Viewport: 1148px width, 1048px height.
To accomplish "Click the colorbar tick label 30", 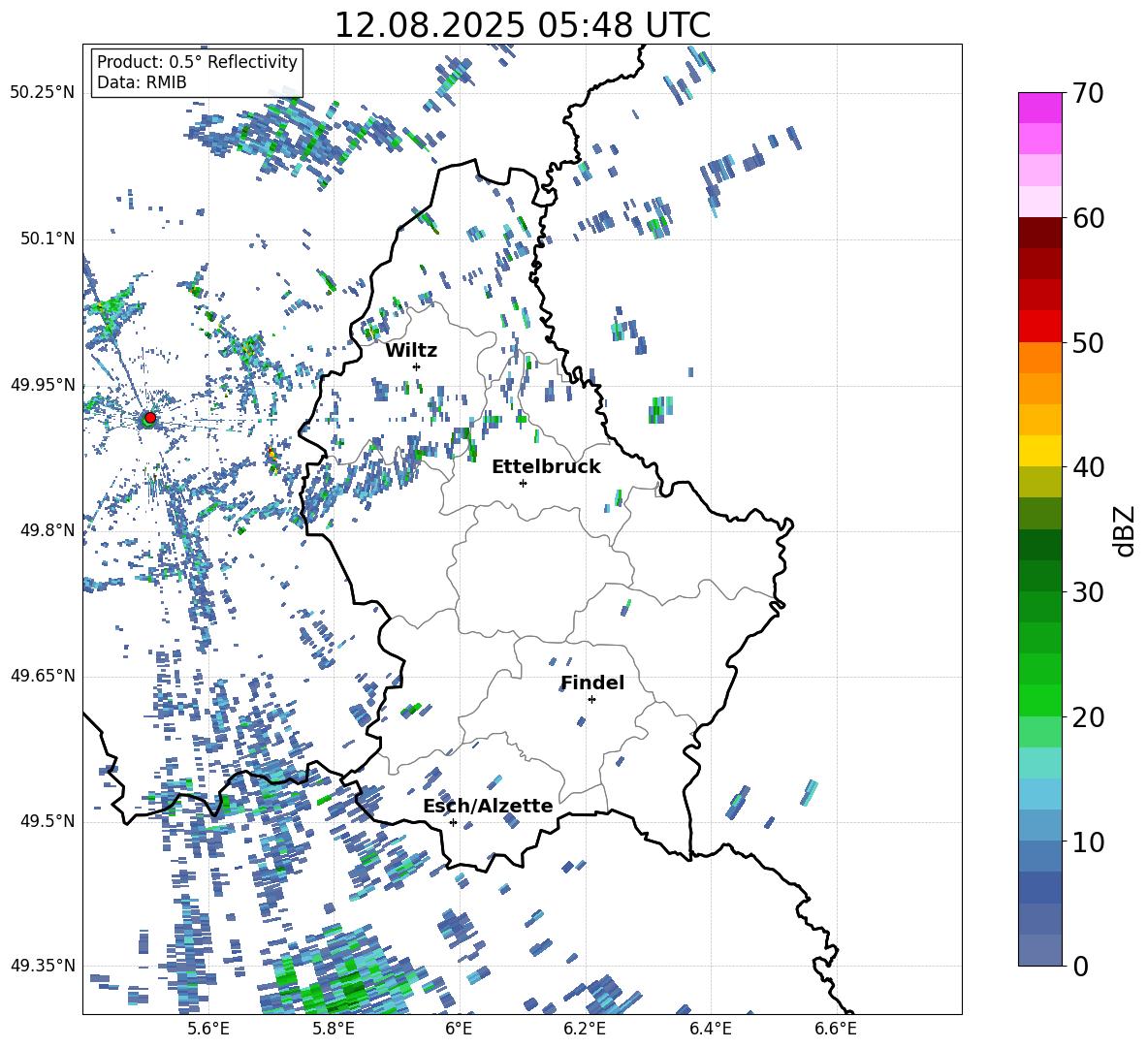I will click(1089, 592).
